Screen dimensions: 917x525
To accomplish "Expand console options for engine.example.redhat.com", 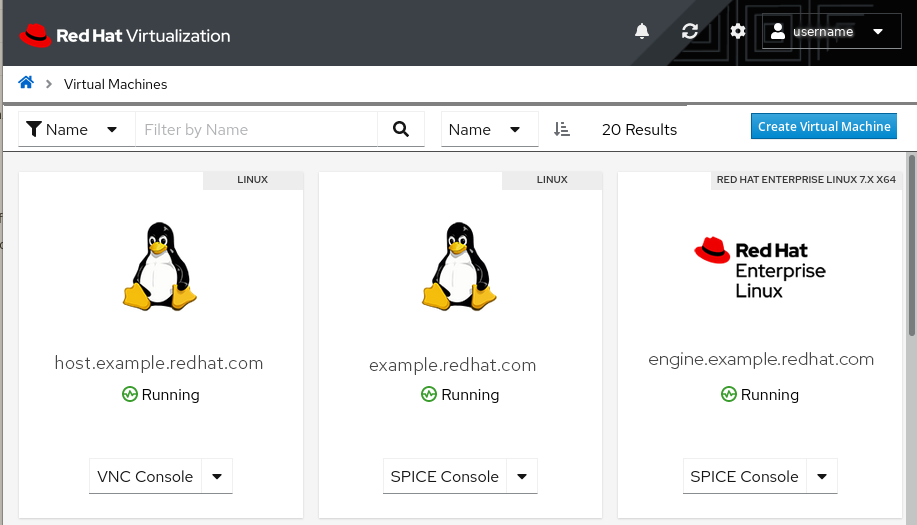I will (x=822, y=477).
